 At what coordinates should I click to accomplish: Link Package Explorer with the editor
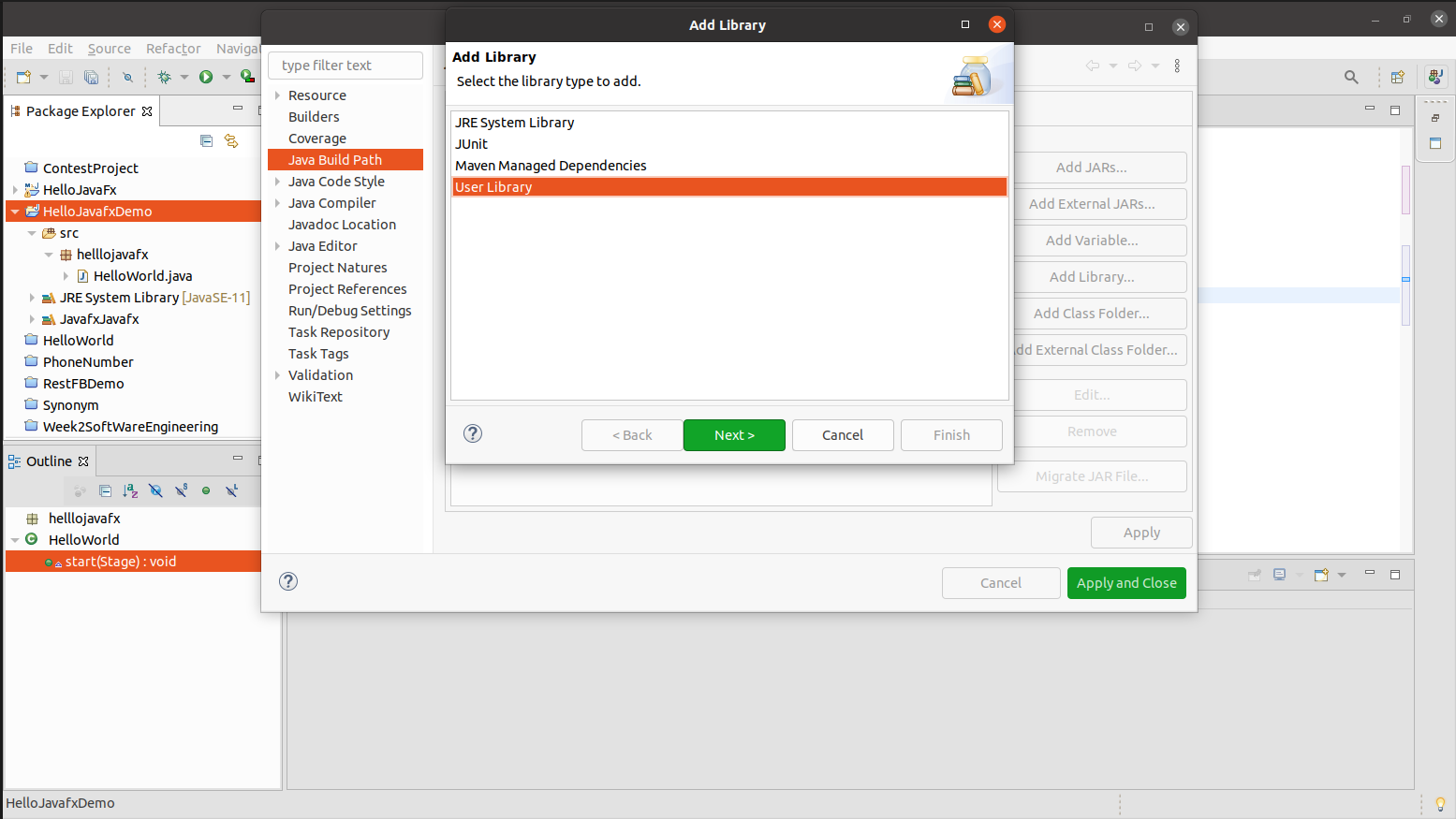click(x=231, y=140)
